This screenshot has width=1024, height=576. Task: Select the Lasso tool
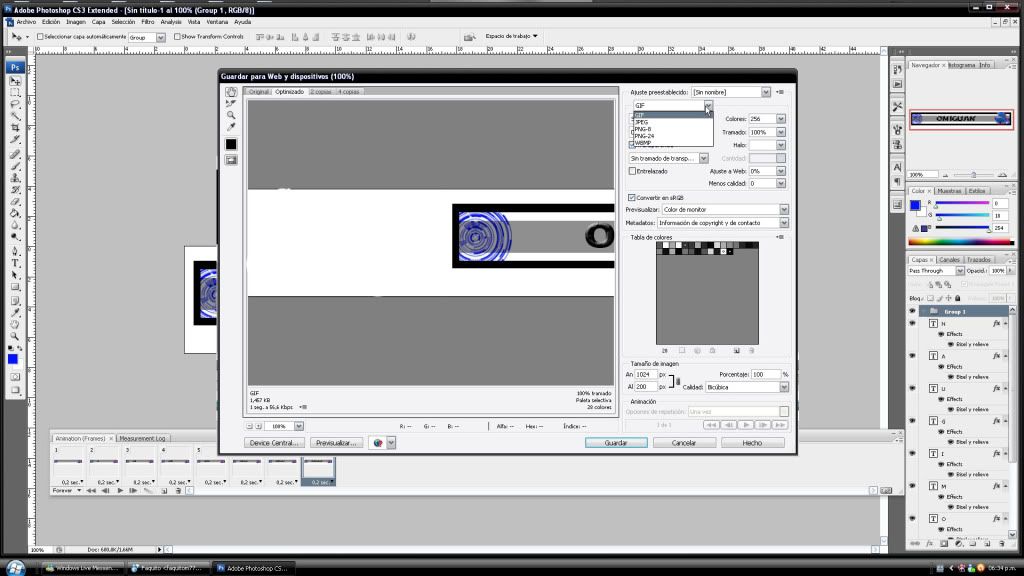[15, 104]
